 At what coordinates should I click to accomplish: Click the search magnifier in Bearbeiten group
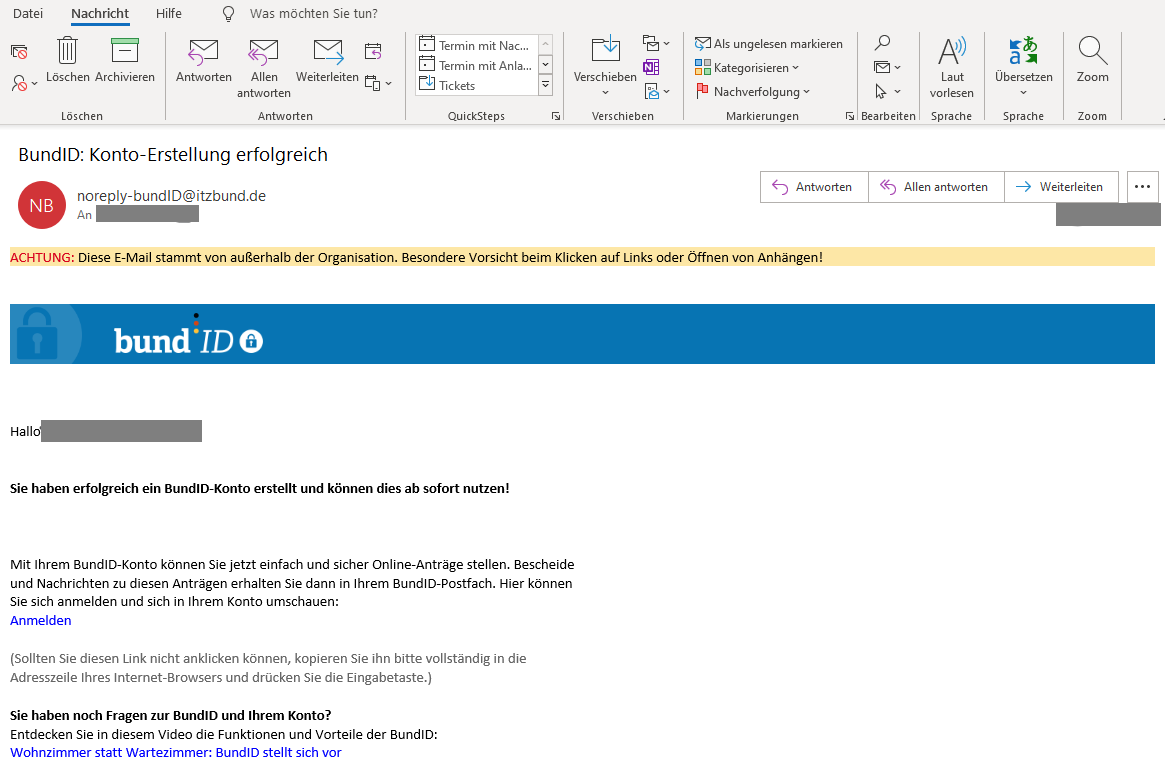click(882, 43)
